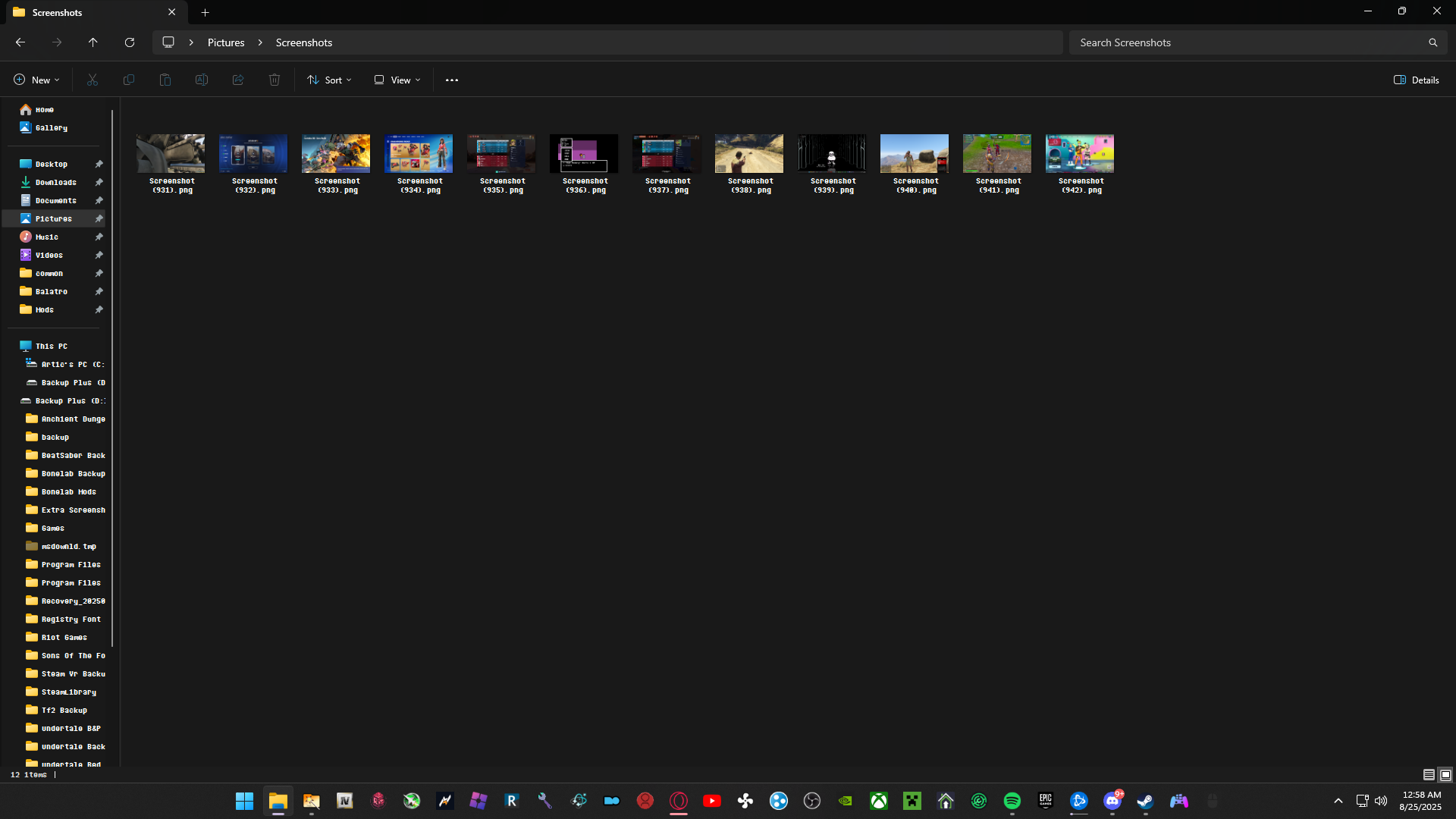Open the Sort dropdown

click(x=328, y=80)
